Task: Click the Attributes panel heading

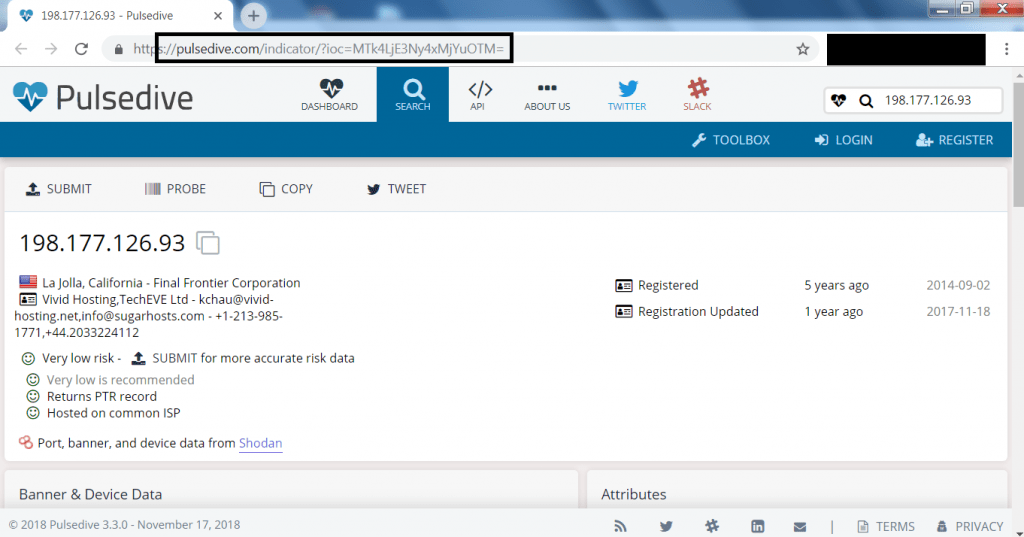Action: pyautogui.click(x=633, y=495)
